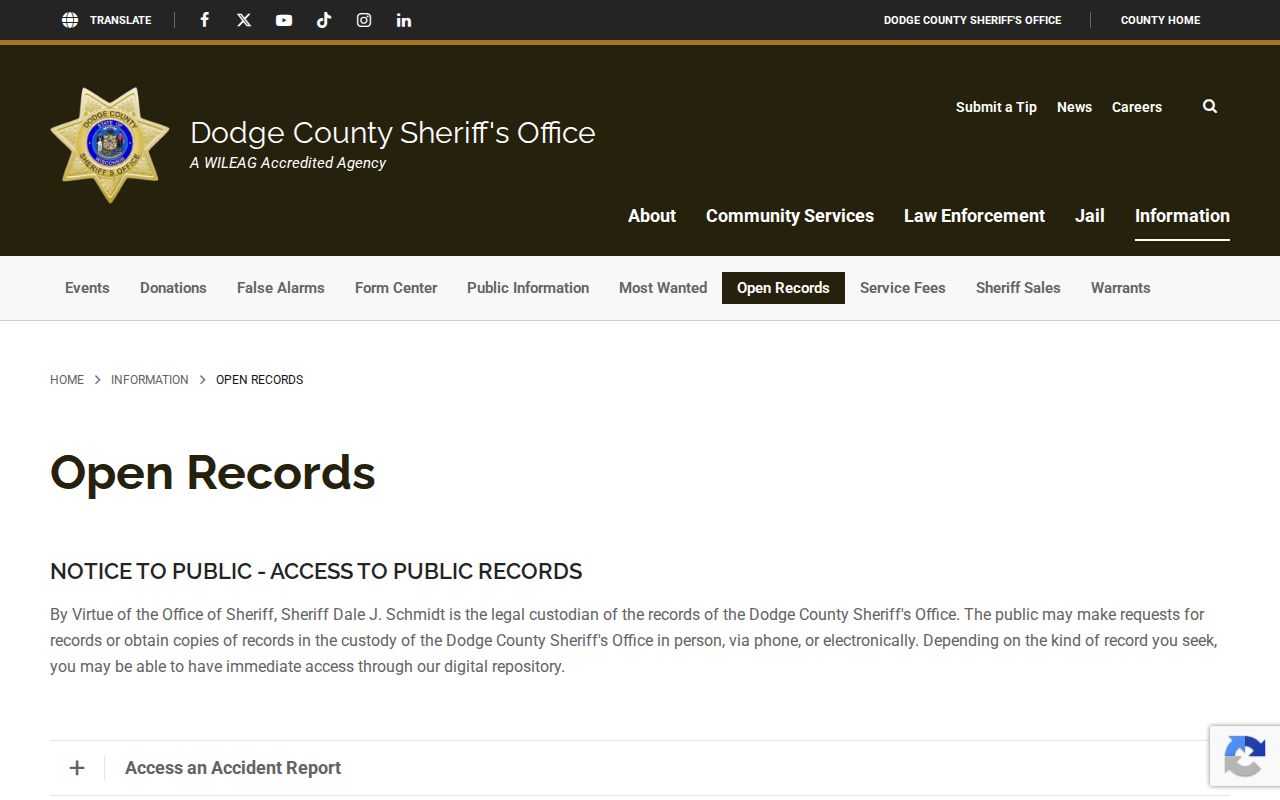Open the LinkedIn icon
Screen dimensions: 1280x800
point(404,20)
